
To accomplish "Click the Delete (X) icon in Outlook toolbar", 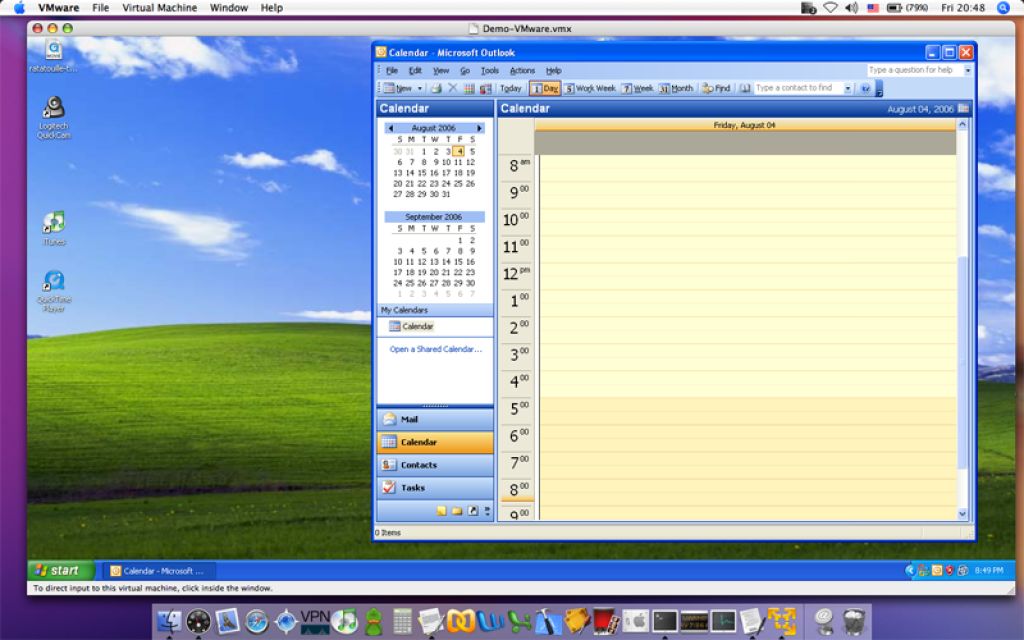I will pyautogui.click(x=452, y=88).
